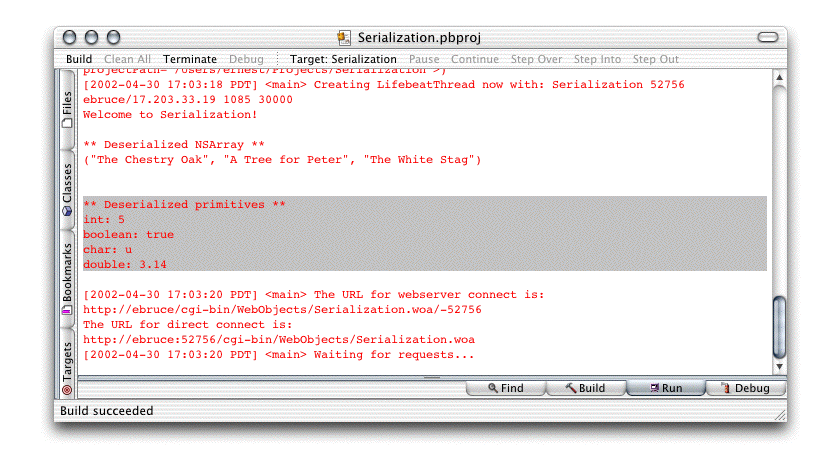Switch to the Debug bottom tab
This screenshot has width=837, height=465.
pos(746,388)
